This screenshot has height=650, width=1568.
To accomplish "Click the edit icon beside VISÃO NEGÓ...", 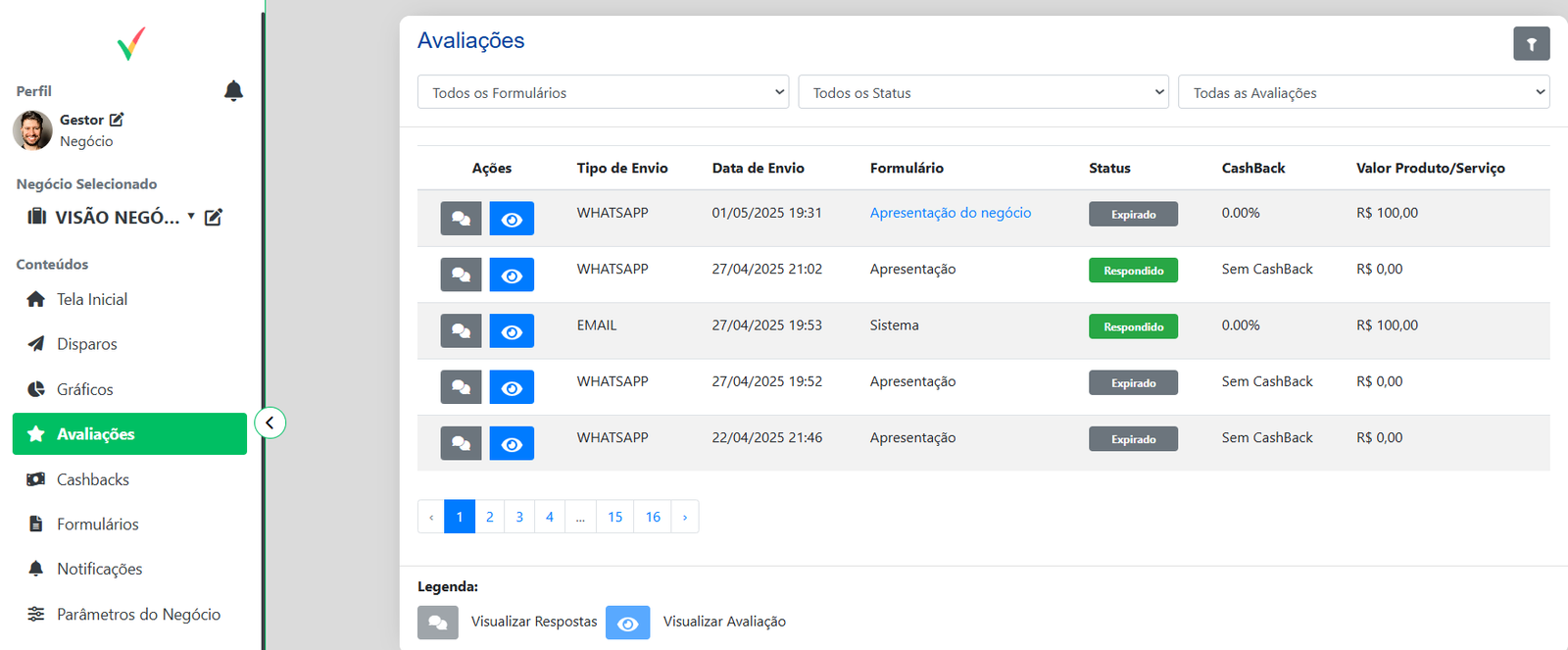I will pos(213,218).
